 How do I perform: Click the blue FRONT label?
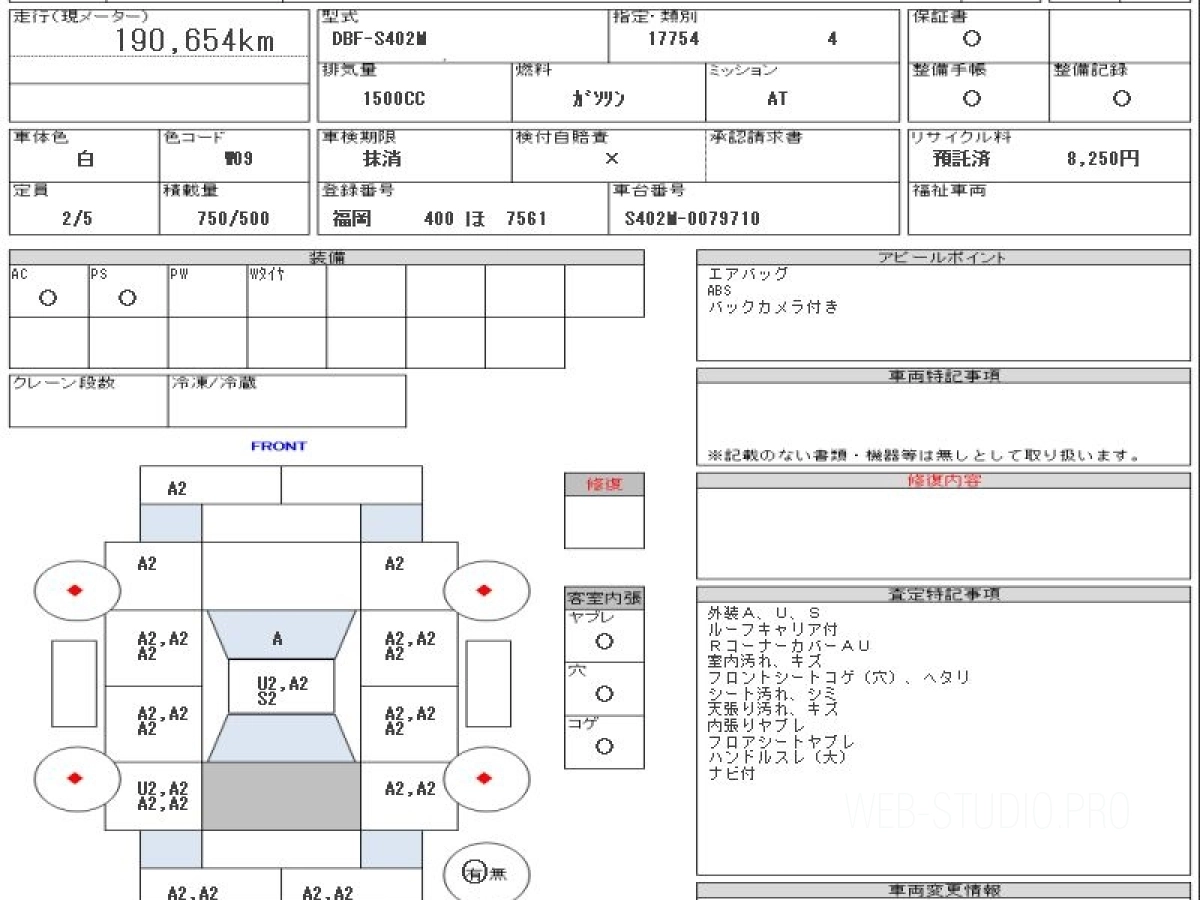[x=278, y=446]
